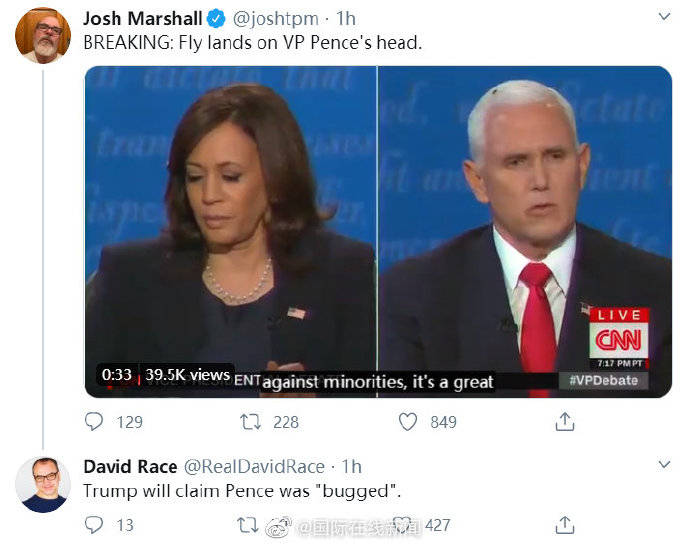
Task: Open Josh Marshall's tweet options chevron
Action: point(664,18)
